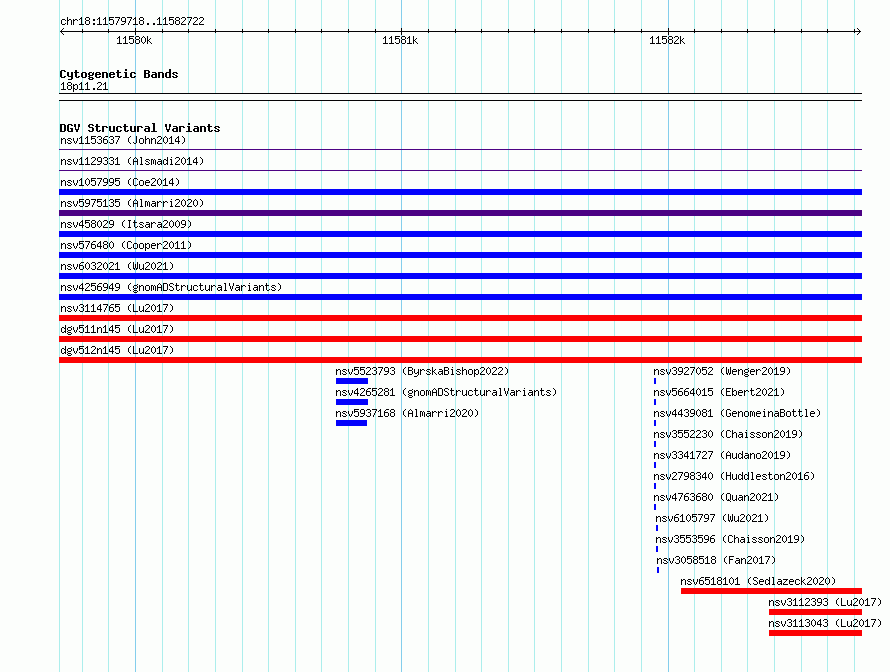Open nsv6105797 (Wu2021) variant label
Viewport: 890px width, 672px height.
[712, 518]
